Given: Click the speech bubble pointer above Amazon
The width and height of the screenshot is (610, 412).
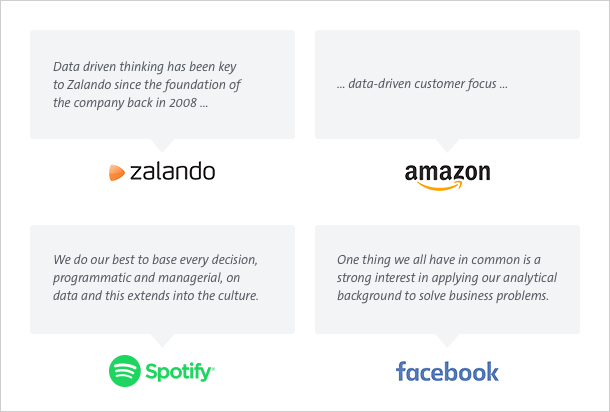Looking at the screenshot, I should [447, 145].
